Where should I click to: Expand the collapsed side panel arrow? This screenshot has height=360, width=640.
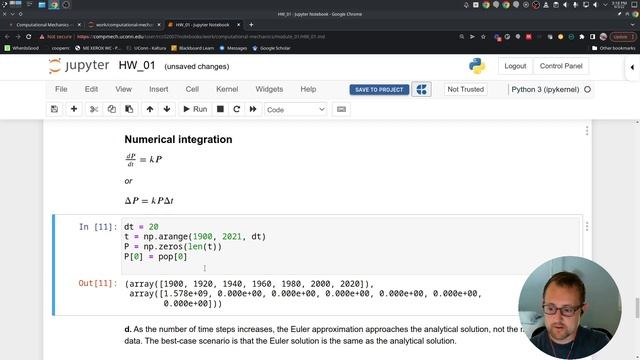click(632, 67)
